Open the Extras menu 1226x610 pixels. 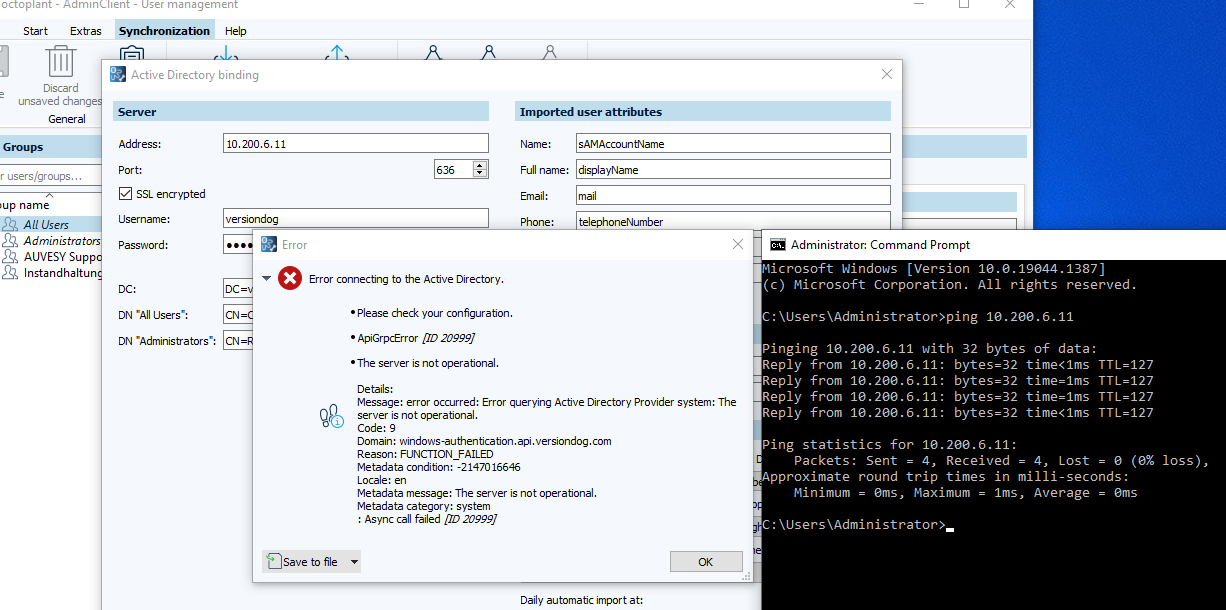[x=85, y=30]
